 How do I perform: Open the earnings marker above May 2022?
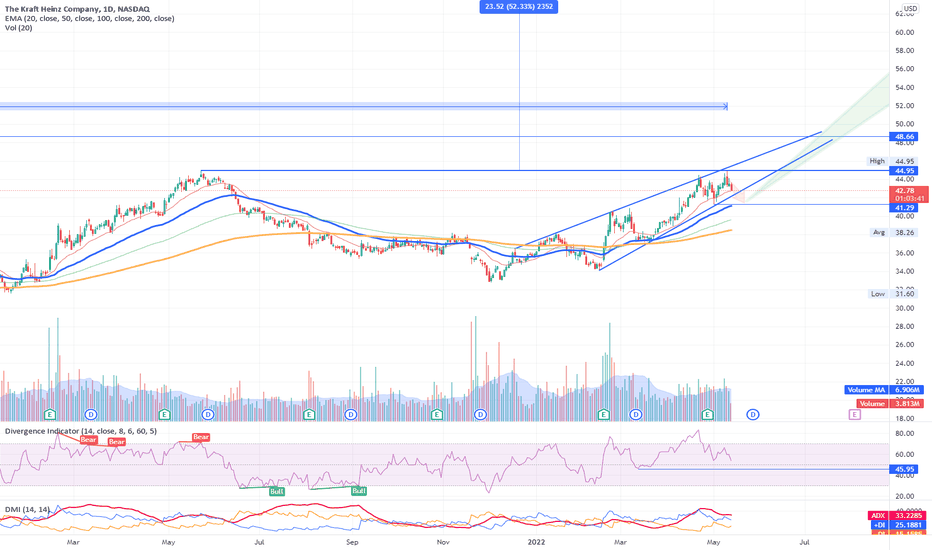click(707, 414)
